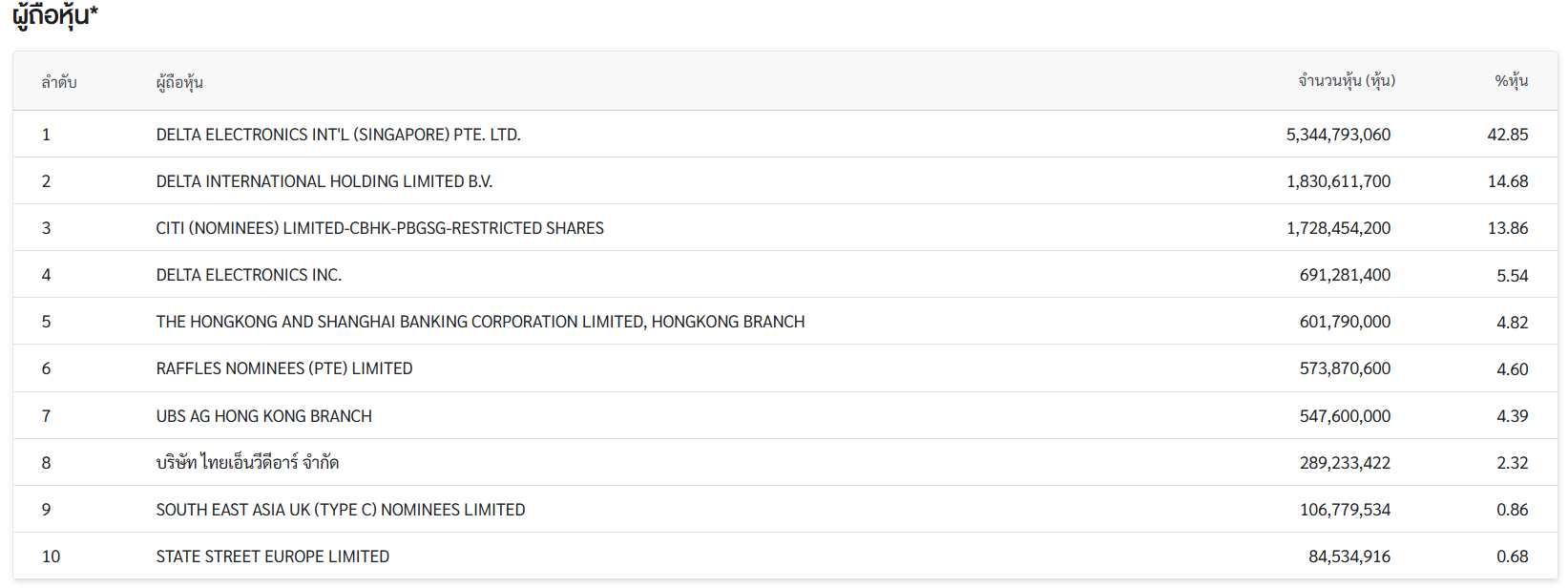Click CITI (NOMINEES) LIMITED-CBHK-PBGSG-RESTRICTED SHARES entry
This screenshot has width=1568, height=588.
point(380,228)
